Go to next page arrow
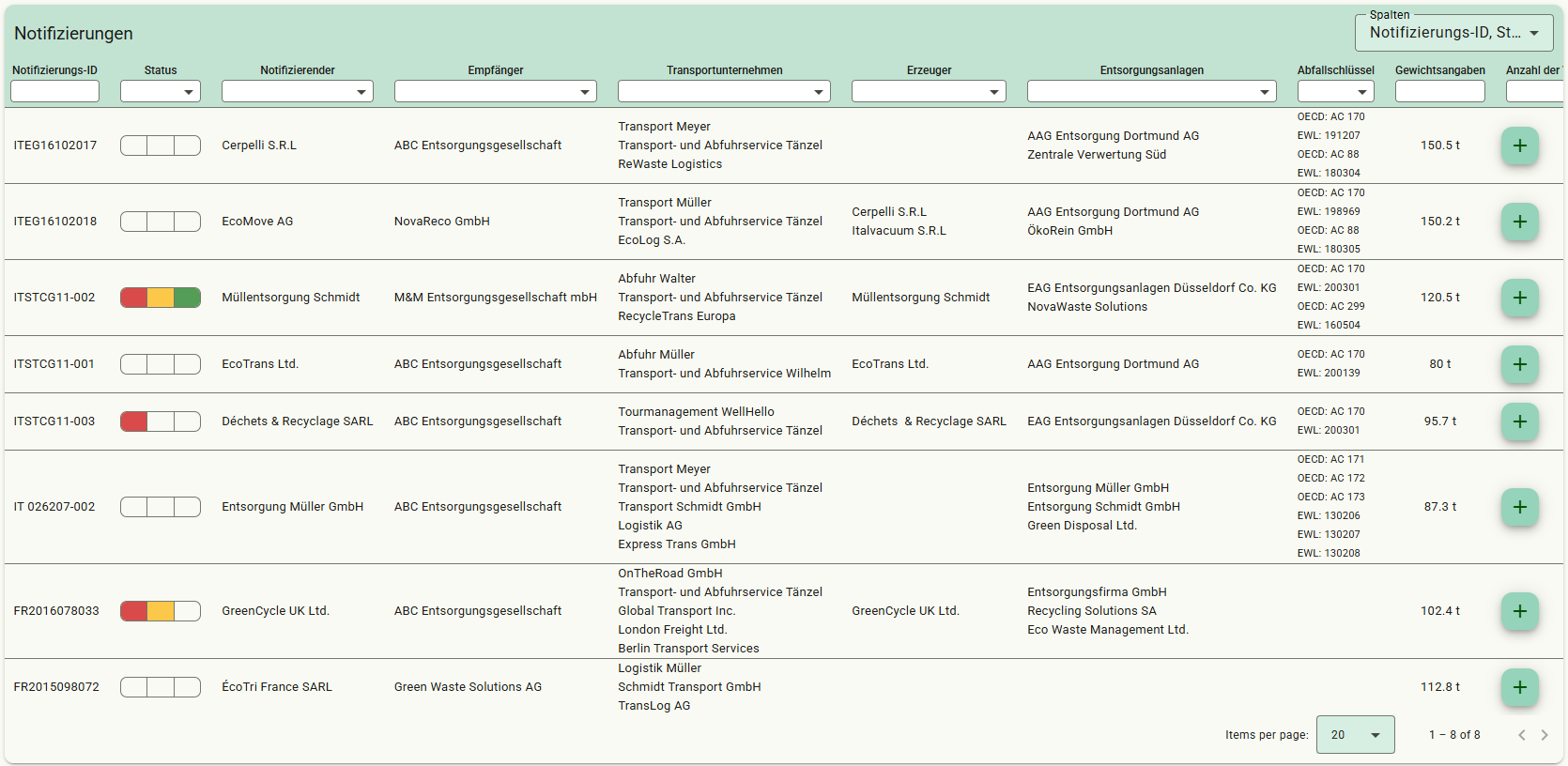Screen dimensions: 1568x766 click(1545, 735)
